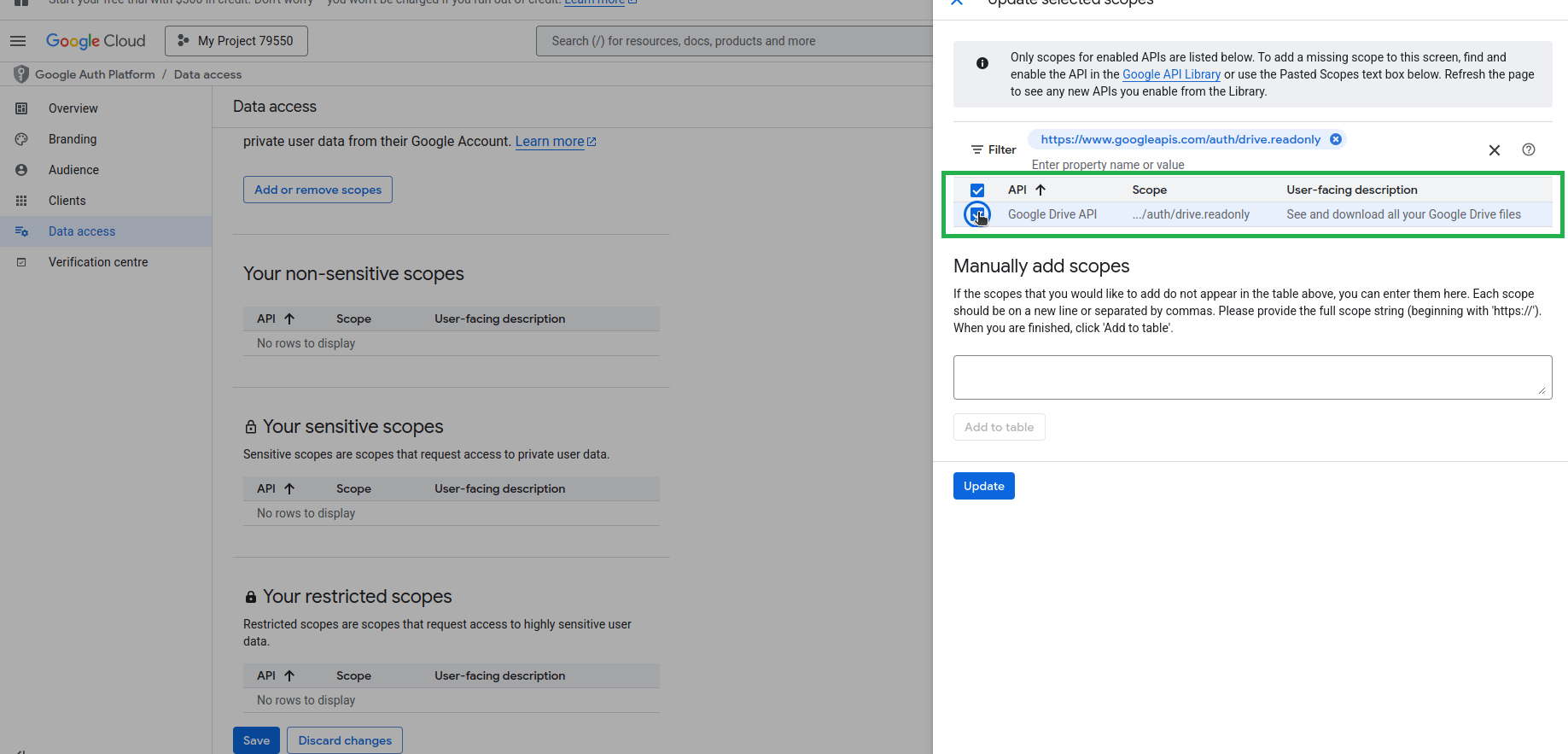Sort non-sensitive scopes by API arrow
Screen dimensions: 1568x754
pos(289,319)
